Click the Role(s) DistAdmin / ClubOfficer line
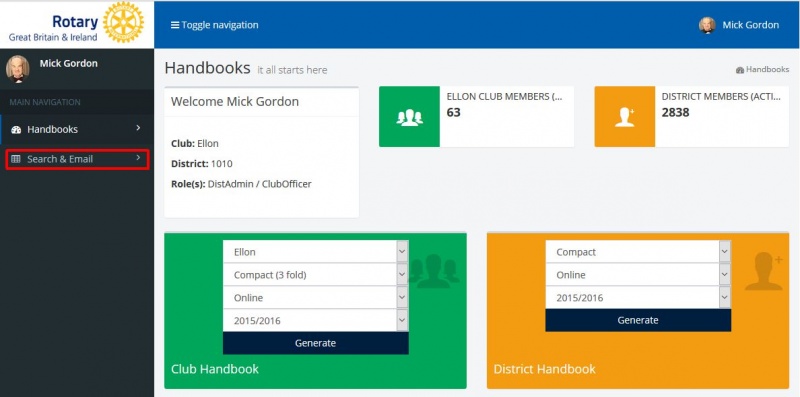Image resolution: width=800 pixels, height=397 pixels. point(241,184)
